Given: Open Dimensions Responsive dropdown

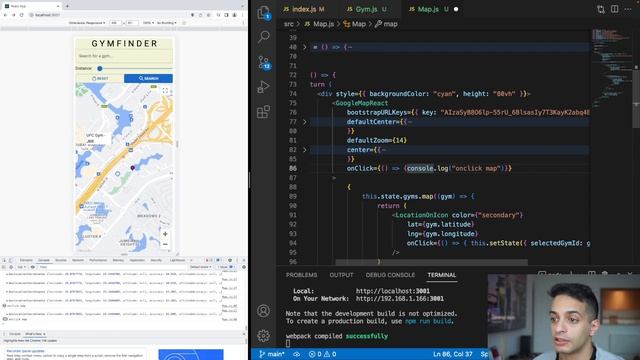Looking at the screenshot, I should 87,23.
